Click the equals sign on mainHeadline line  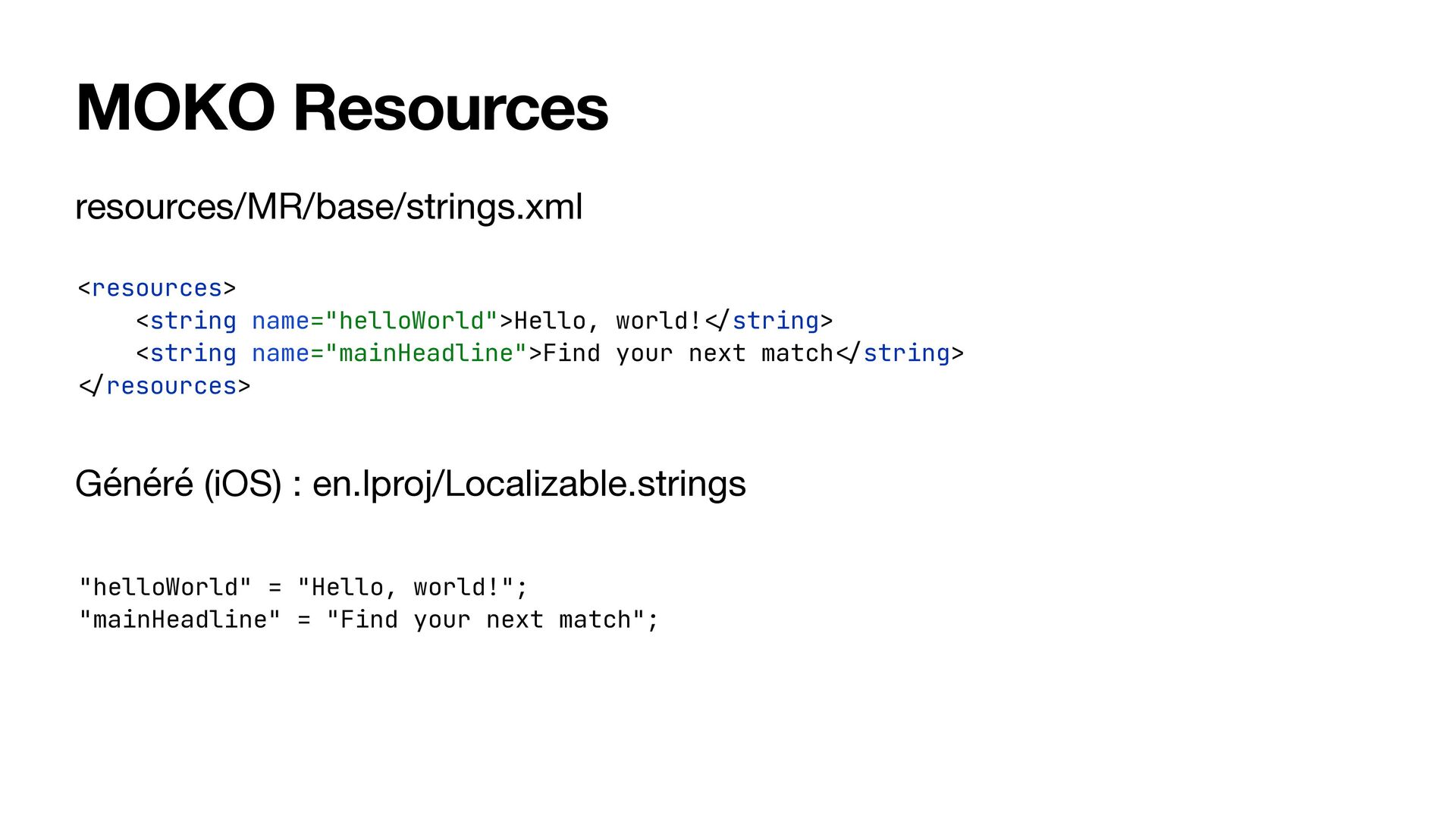303,620
